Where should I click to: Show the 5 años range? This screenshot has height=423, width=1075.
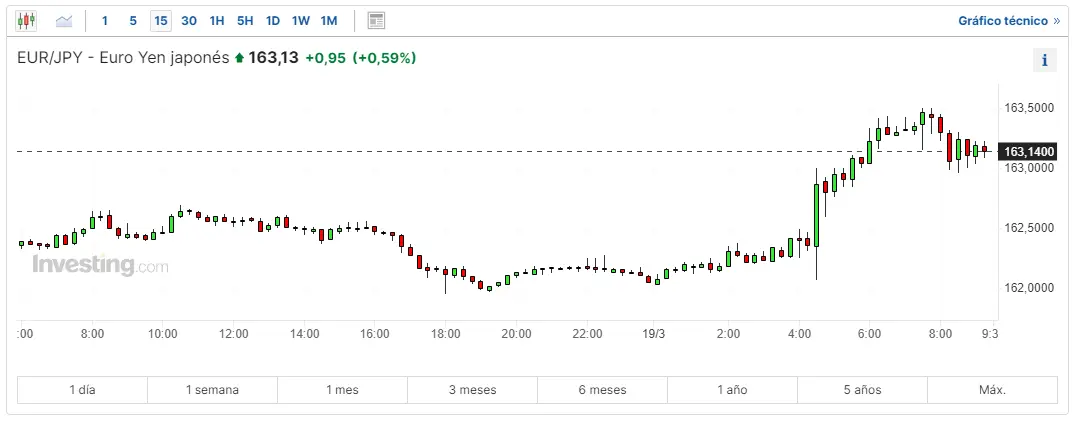(862, 390)
